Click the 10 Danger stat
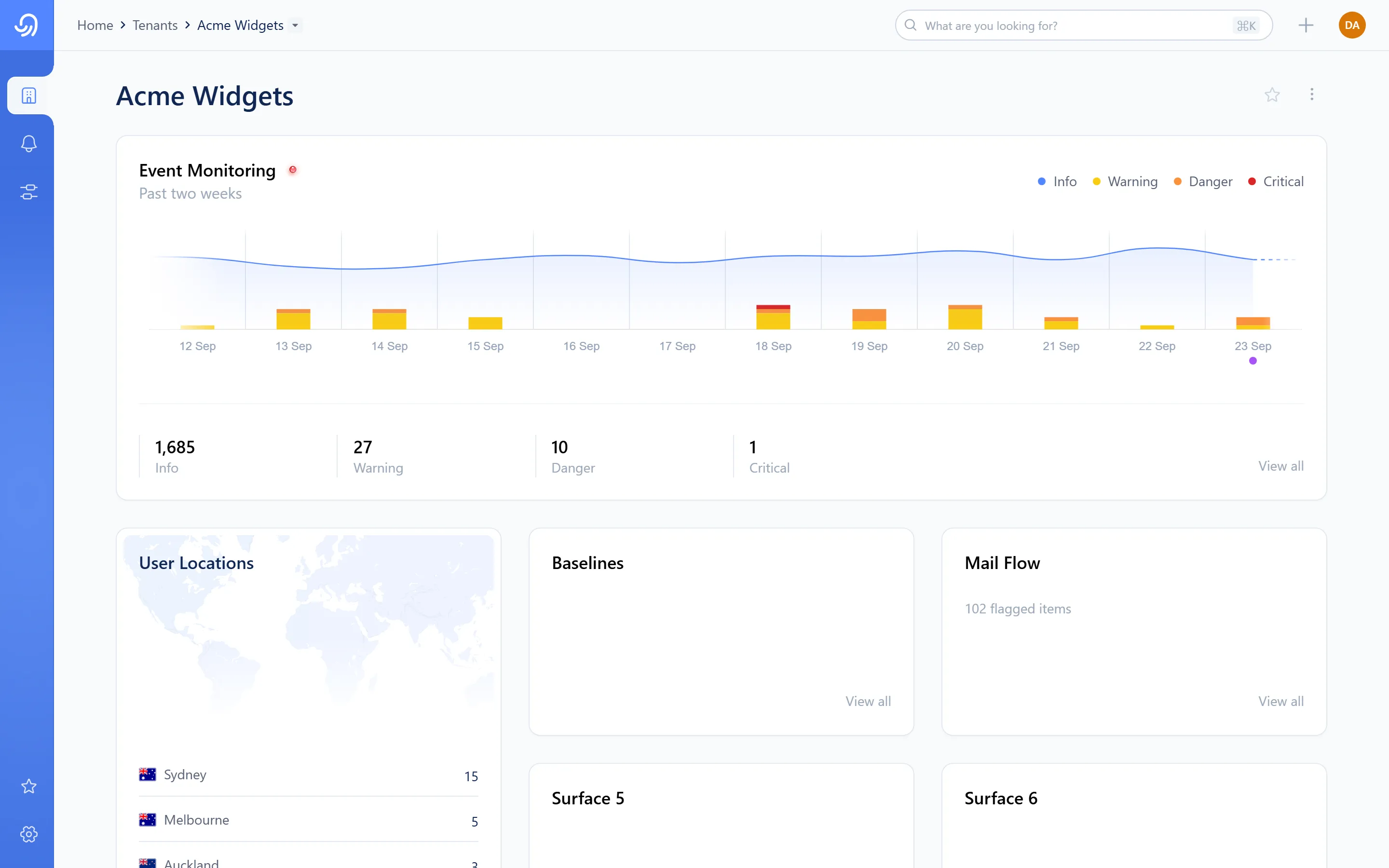 click(x=573, y=456)
